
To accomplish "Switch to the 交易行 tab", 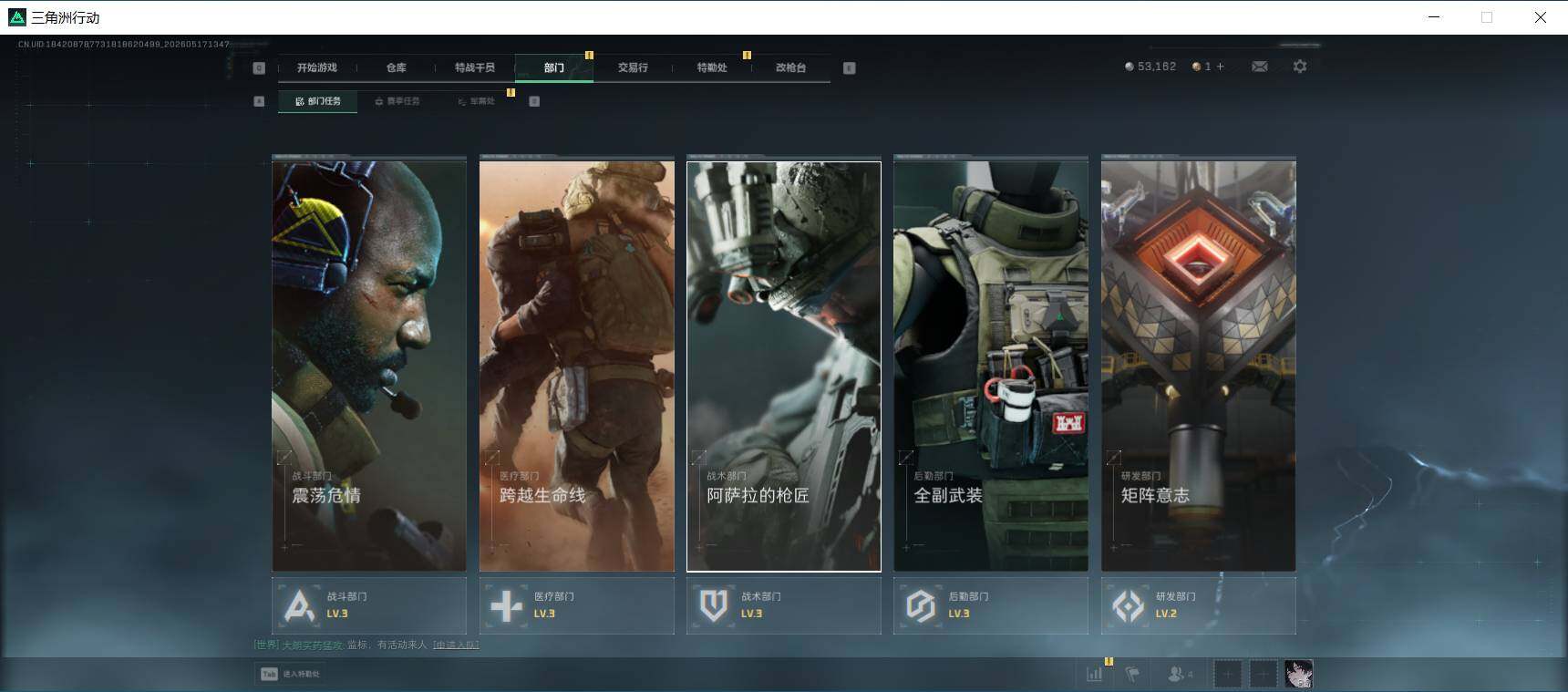I will tap(633, 67).
